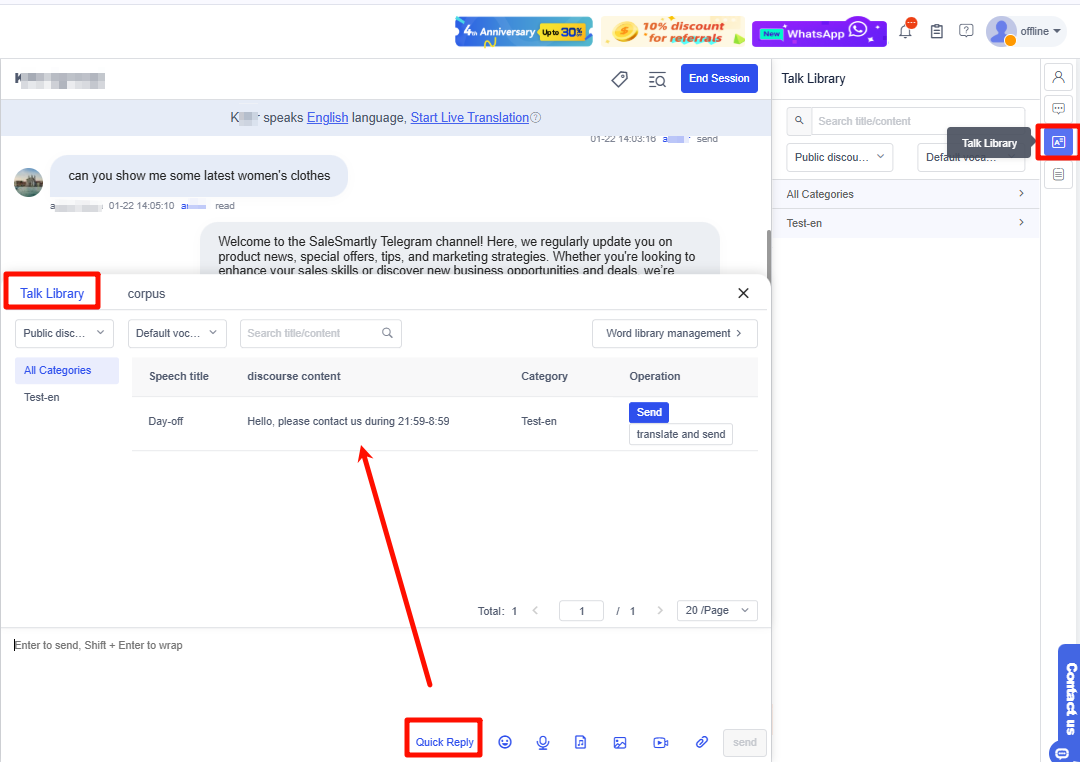Select the Test-en category in popup list
Viewport: 1080px width, 762px height.
point(41,397)
